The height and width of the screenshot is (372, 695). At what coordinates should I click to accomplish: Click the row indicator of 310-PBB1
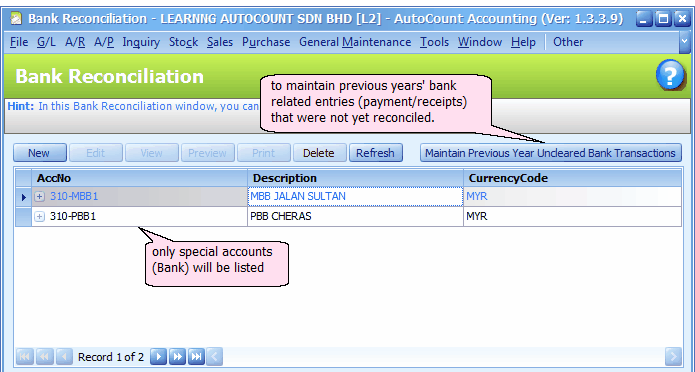[x=23, y=216]
